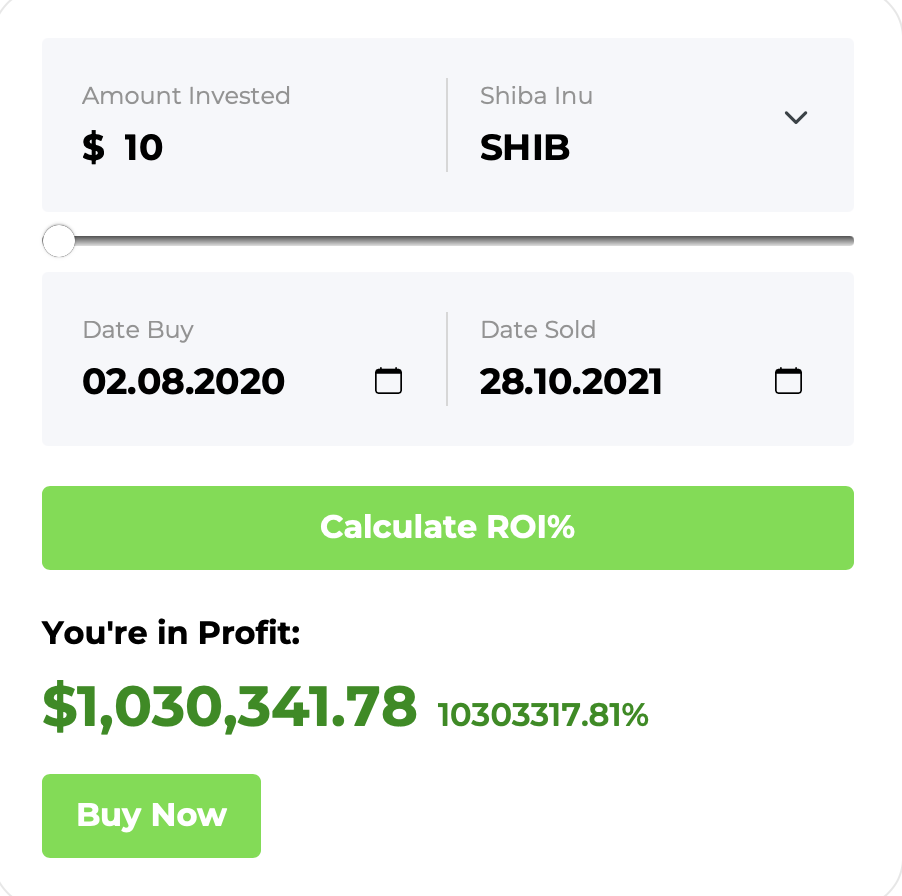This screenshot has height=896, width=902.
Task: Click the Date Buy label
Action: point(138,330)
